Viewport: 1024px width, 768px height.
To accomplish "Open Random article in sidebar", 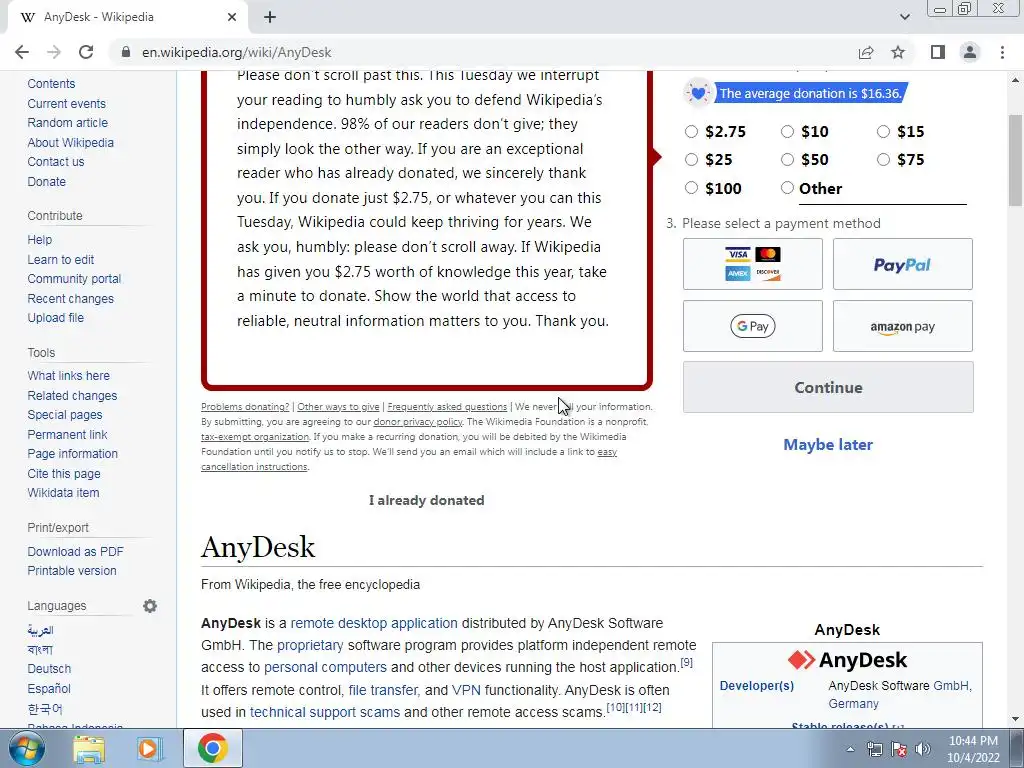I will click(x=68, y=123).
